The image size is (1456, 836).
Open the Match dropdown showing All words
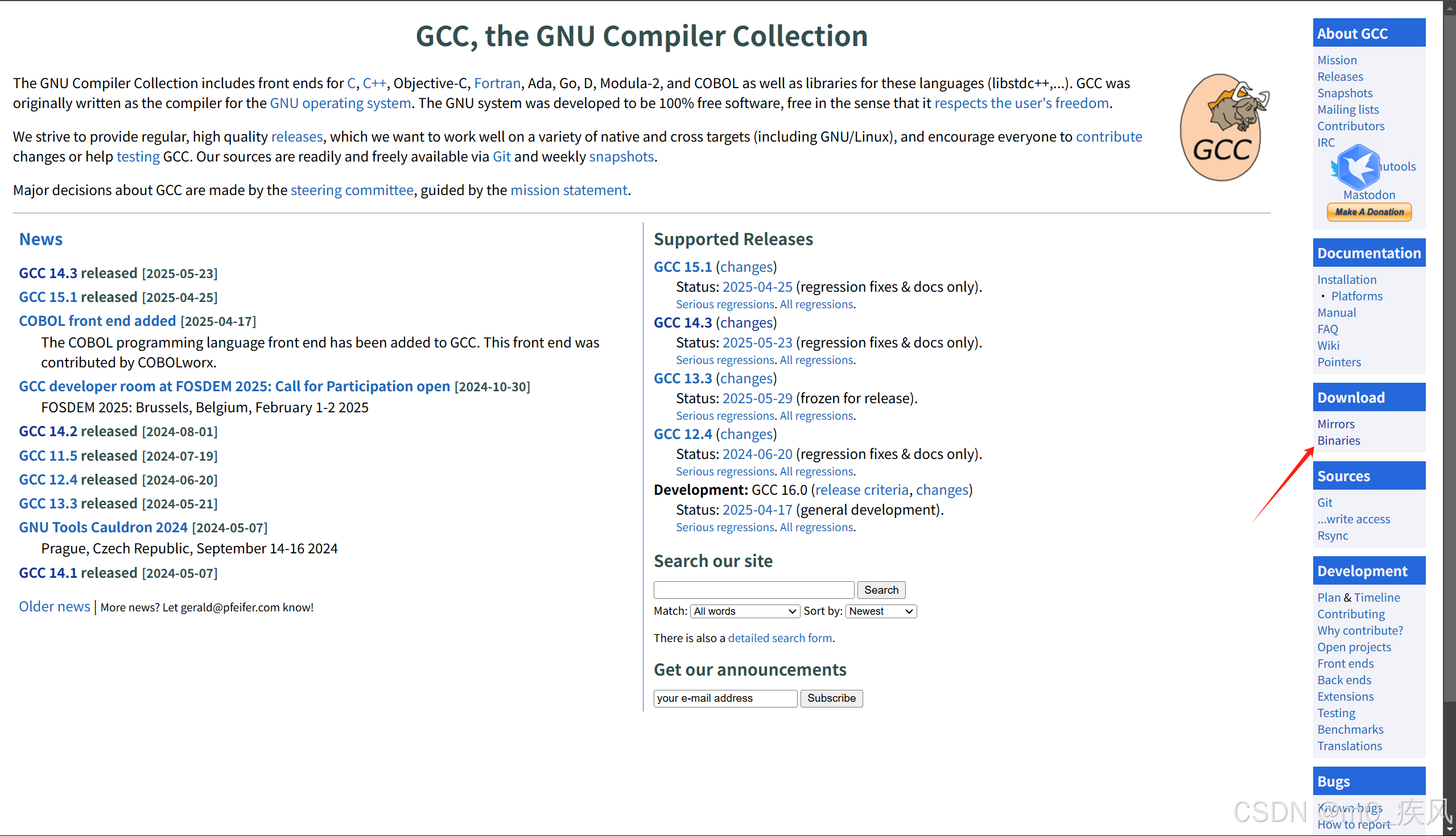[x=744, y=611]
